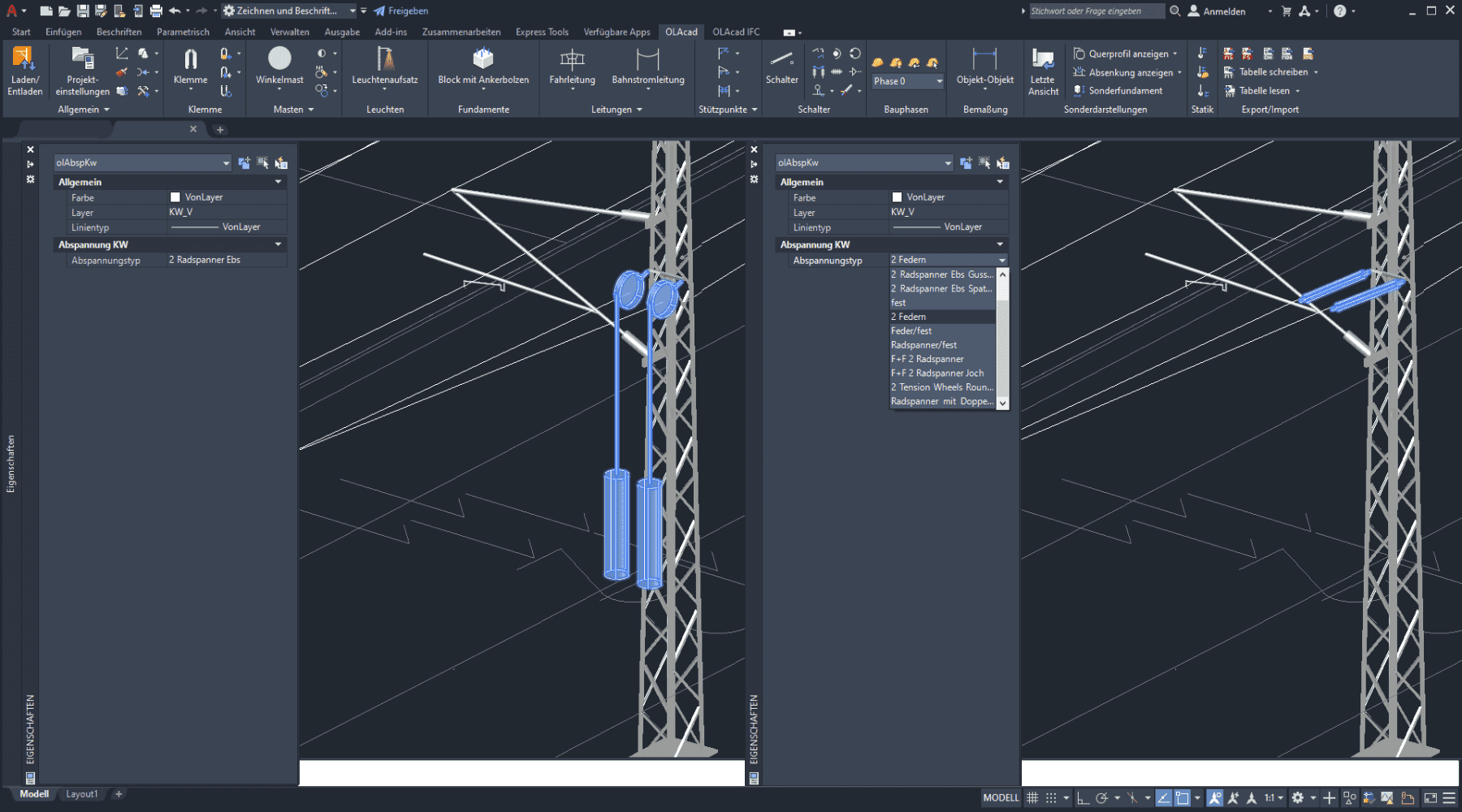Open the Layout1 tab
The image size is (1462, 812).
pyautogui.click(x=81, y=794)
